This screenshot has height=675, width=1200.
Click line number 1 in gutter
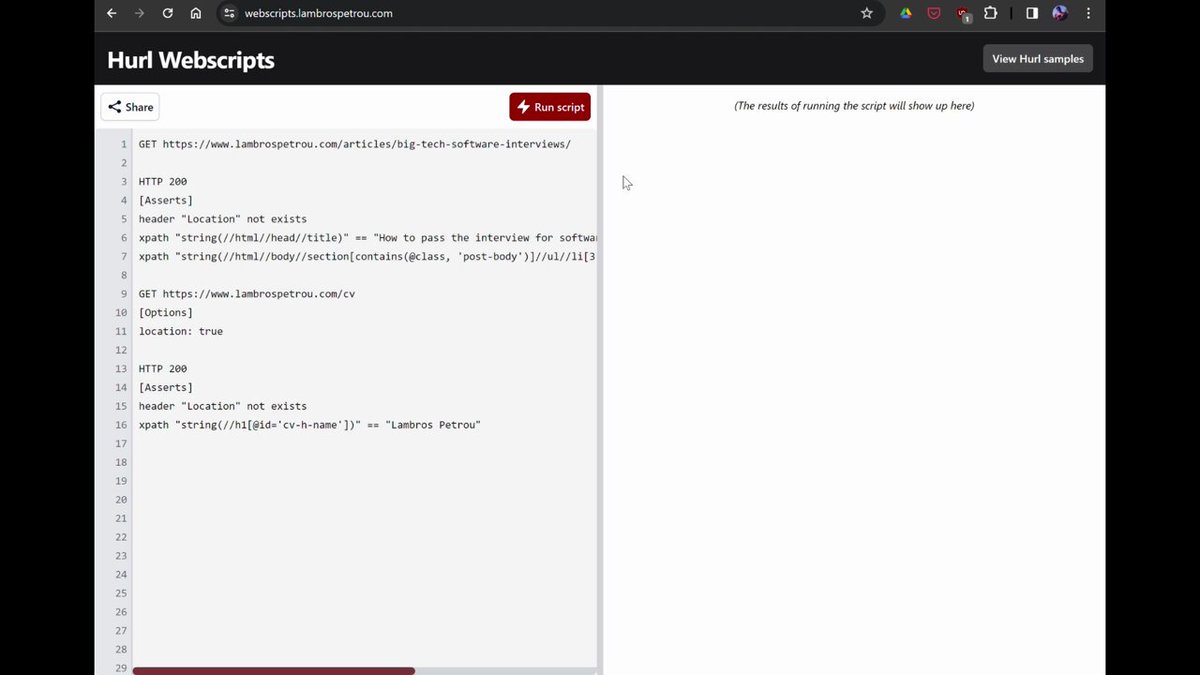124,144
